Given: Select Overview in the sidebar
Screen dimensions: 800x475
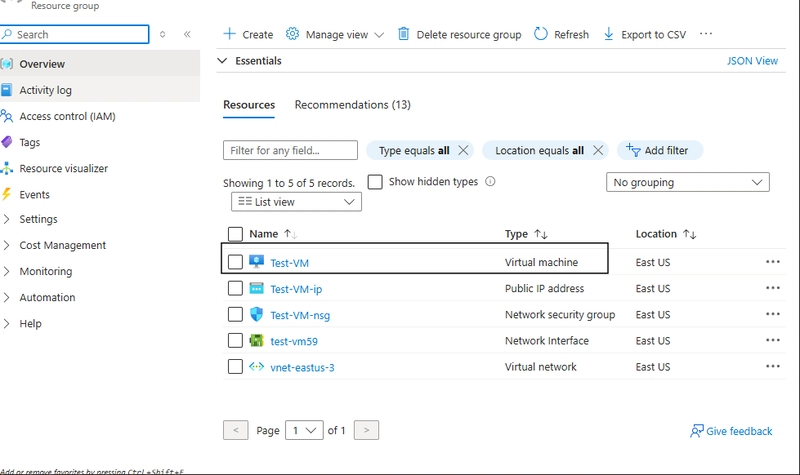Looking at the screenshot, I should [100, 64].
